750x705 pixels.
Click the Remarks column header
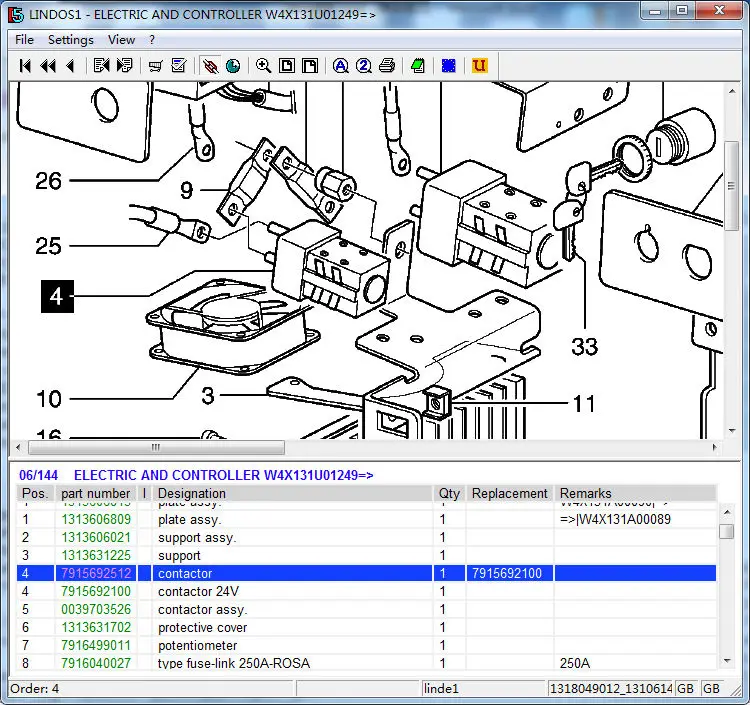point(635,493)
